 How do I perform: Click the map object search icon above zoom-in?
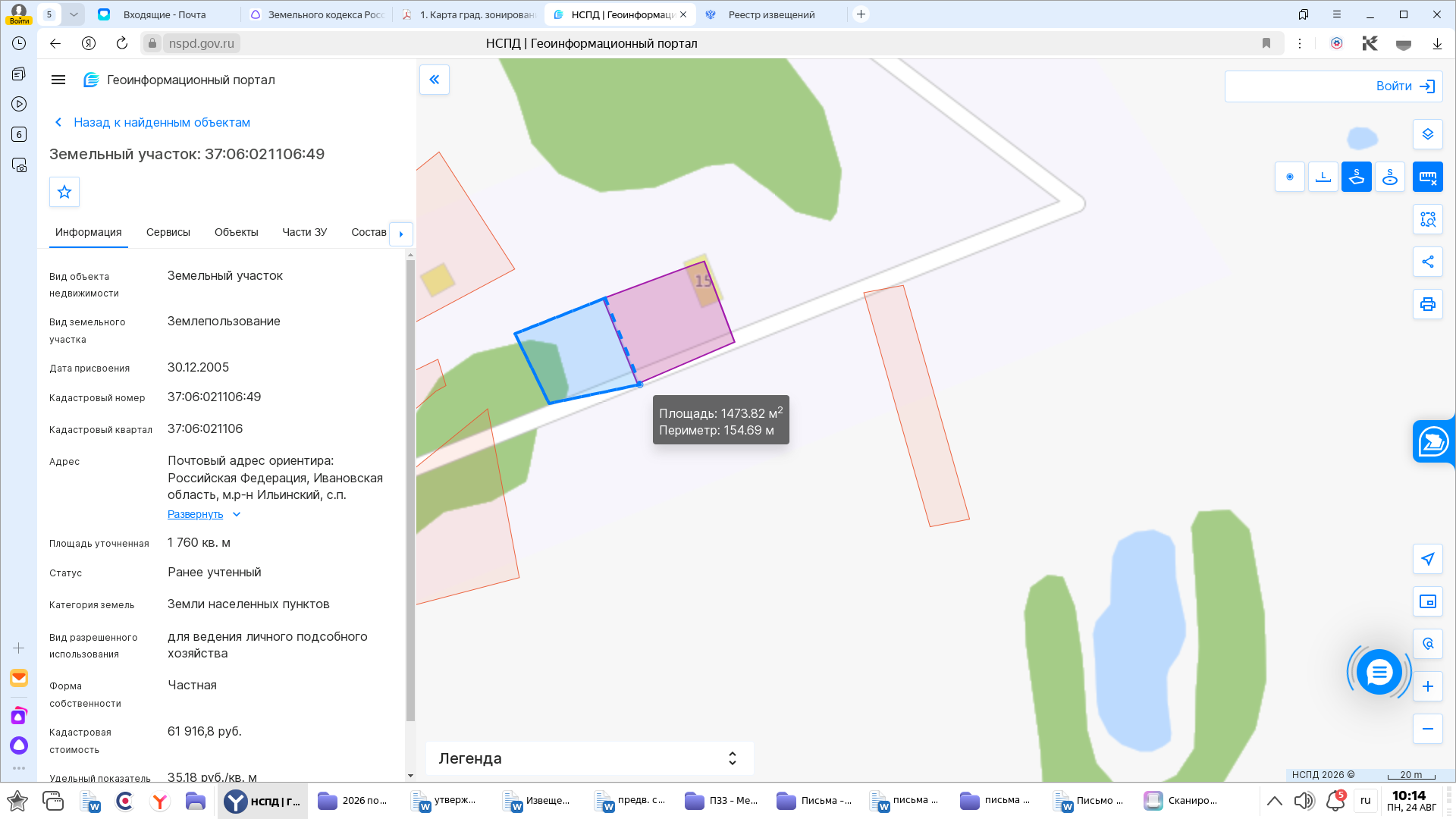click(x=1428, y=644)
